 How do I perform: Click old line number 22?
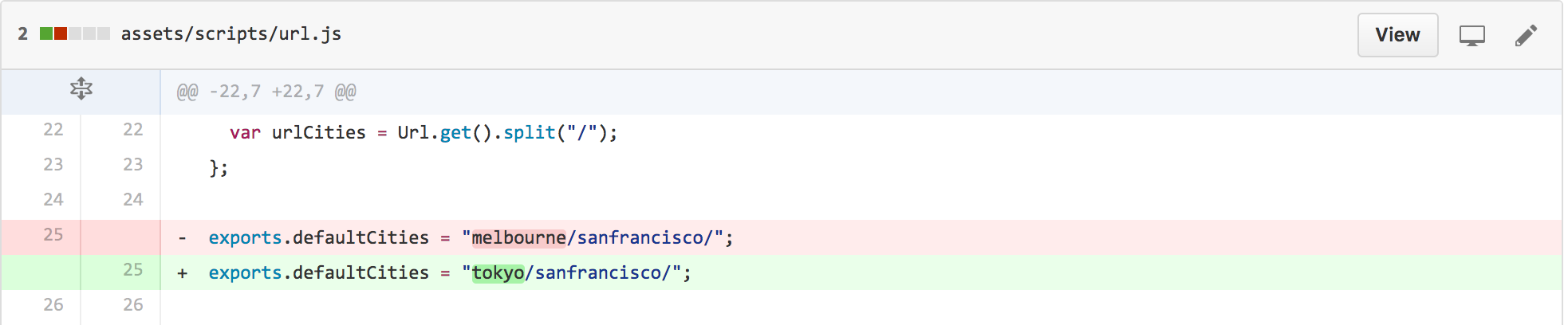53,129
